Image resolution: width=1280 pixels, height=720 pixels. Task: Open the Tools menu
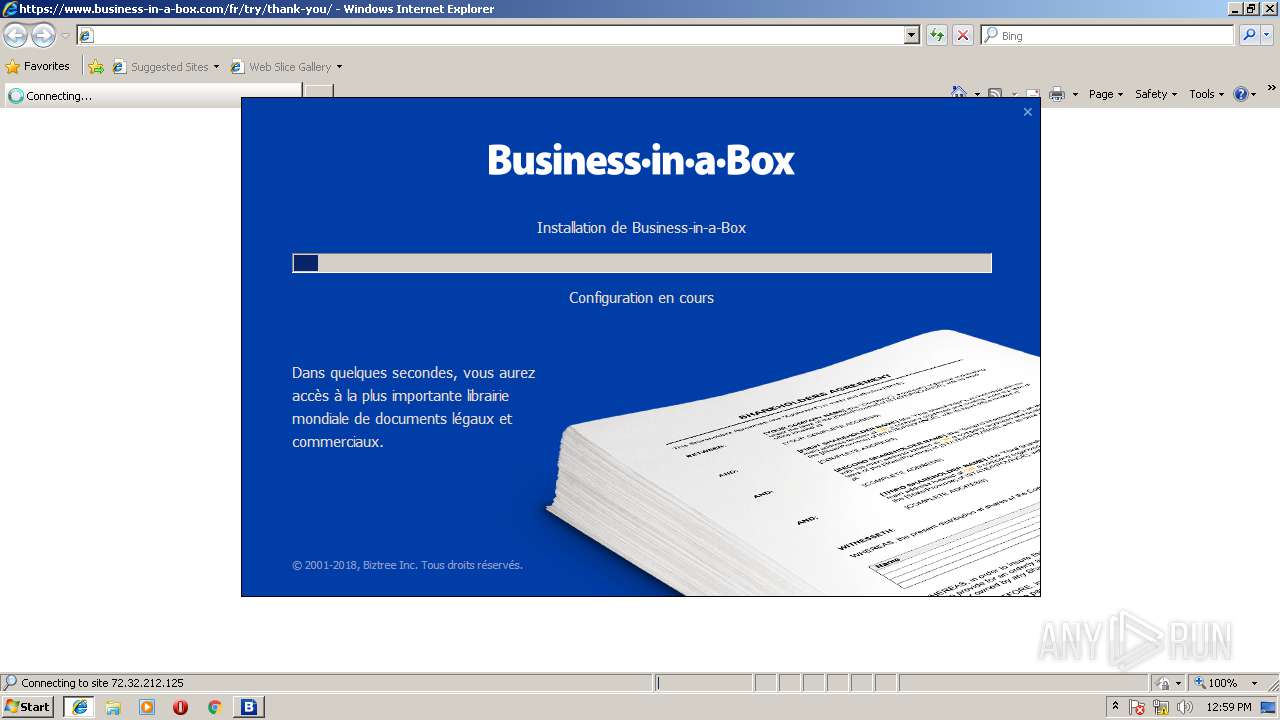1206,94
